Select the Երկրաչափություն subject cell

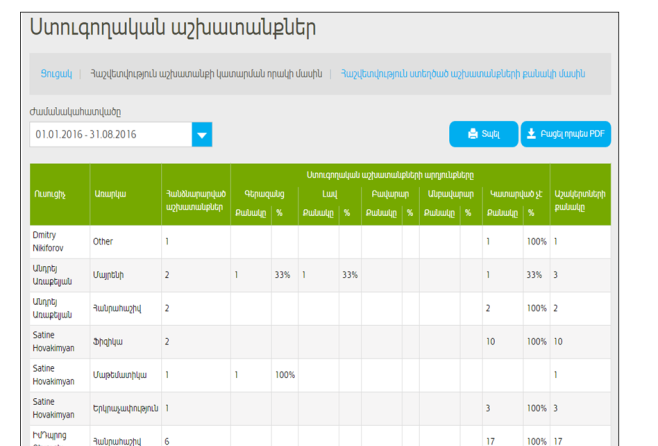tap(125, 408)
